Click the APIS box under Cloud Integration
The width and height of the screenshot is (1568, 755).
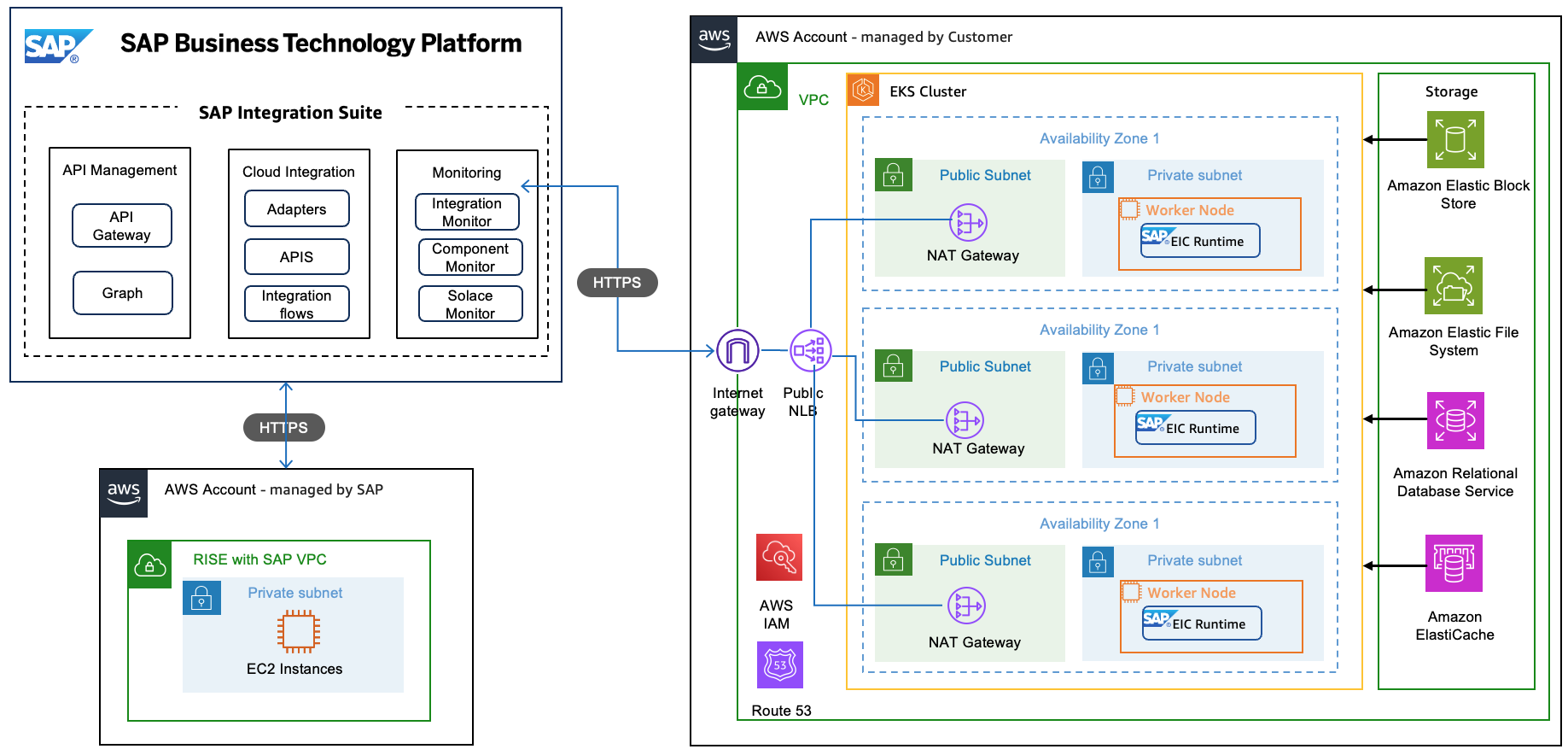coord(296,257)
